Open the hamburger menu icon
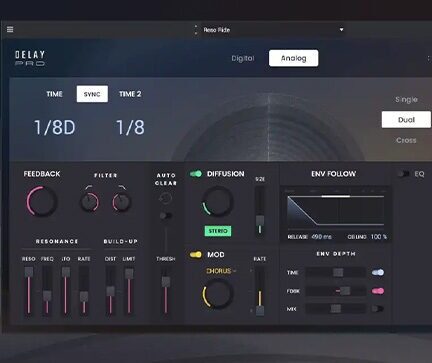The height and width of the screenshot is (363, 432). click(10, 29)
